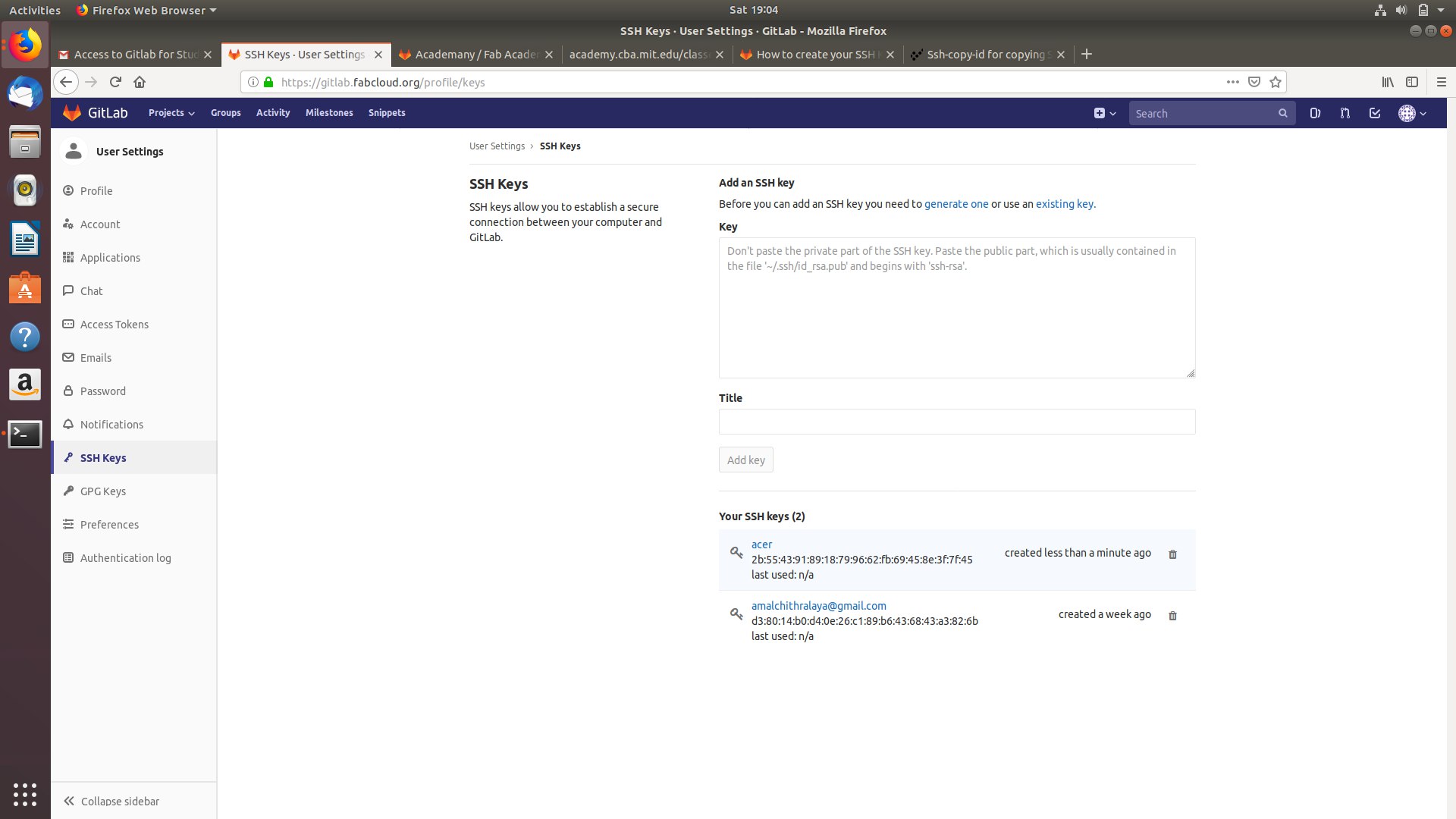The height and width of the screenshot is (819, 1456).
Task: Open user avatar dropdown menu
Action: [1412, 113]
